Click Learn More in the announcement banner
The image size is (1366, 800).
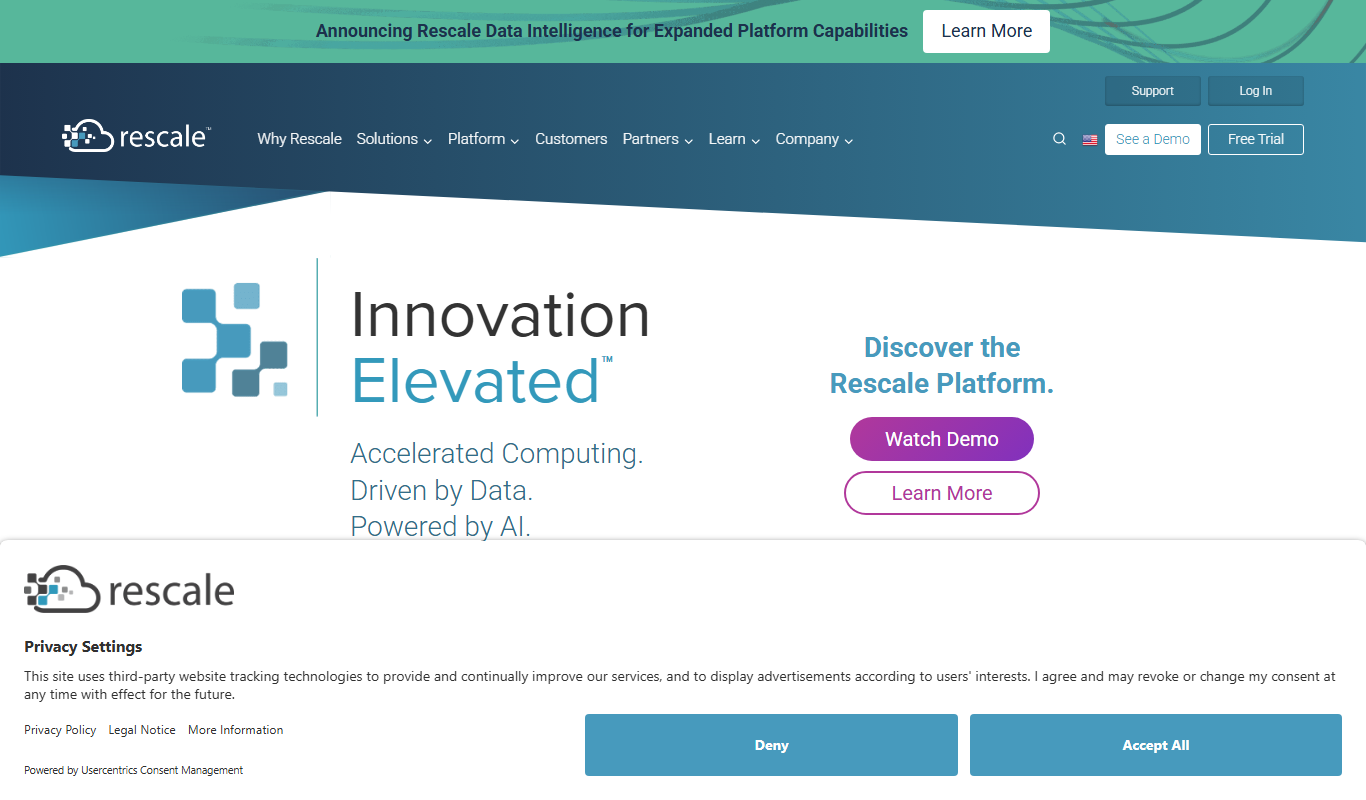[x=986, y=31]
